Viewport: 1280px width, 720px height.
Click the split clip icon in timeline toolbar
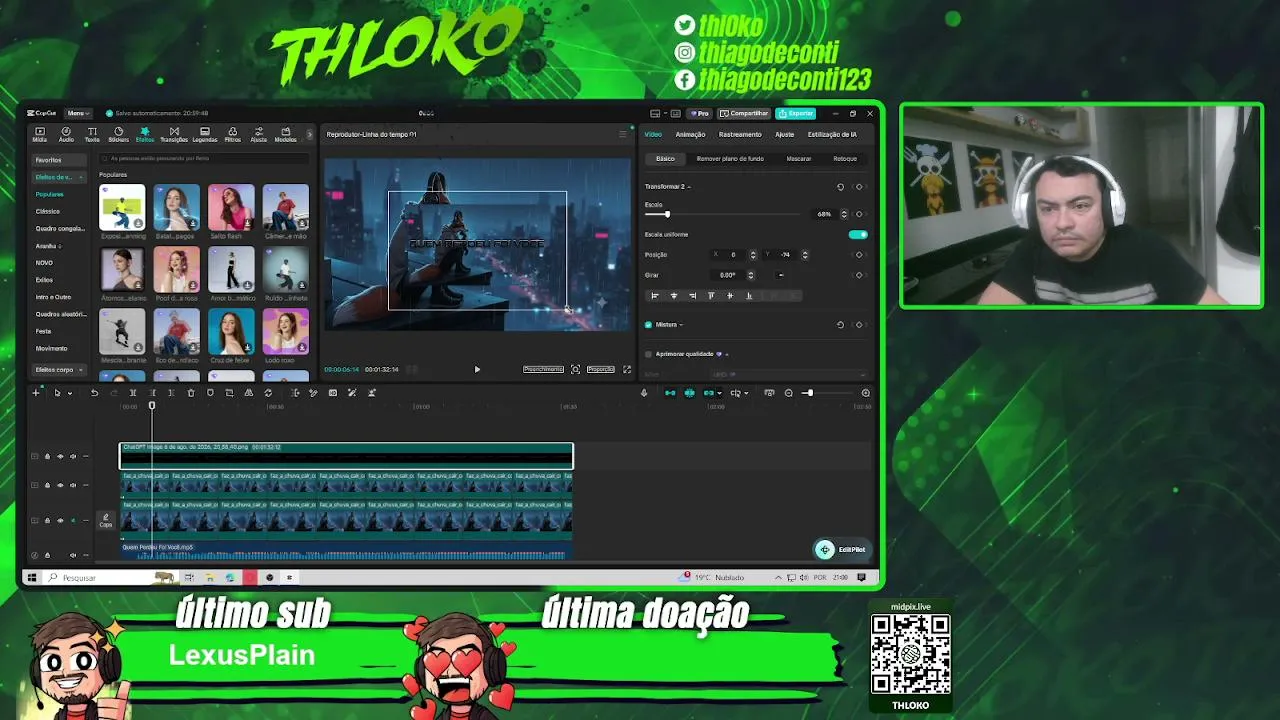coord(133,393)
